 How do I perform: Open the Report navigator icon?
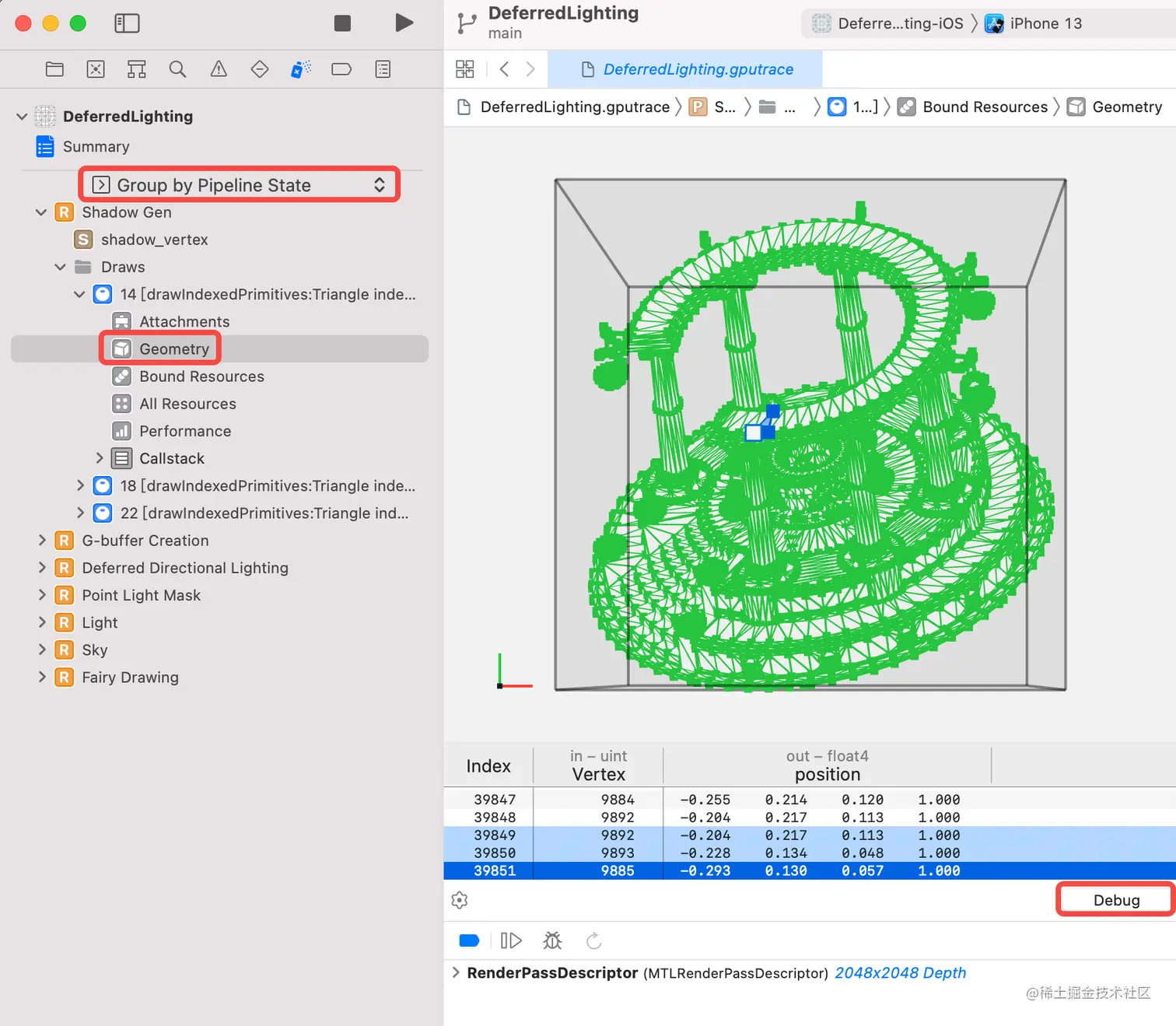(x=383, y=69)
